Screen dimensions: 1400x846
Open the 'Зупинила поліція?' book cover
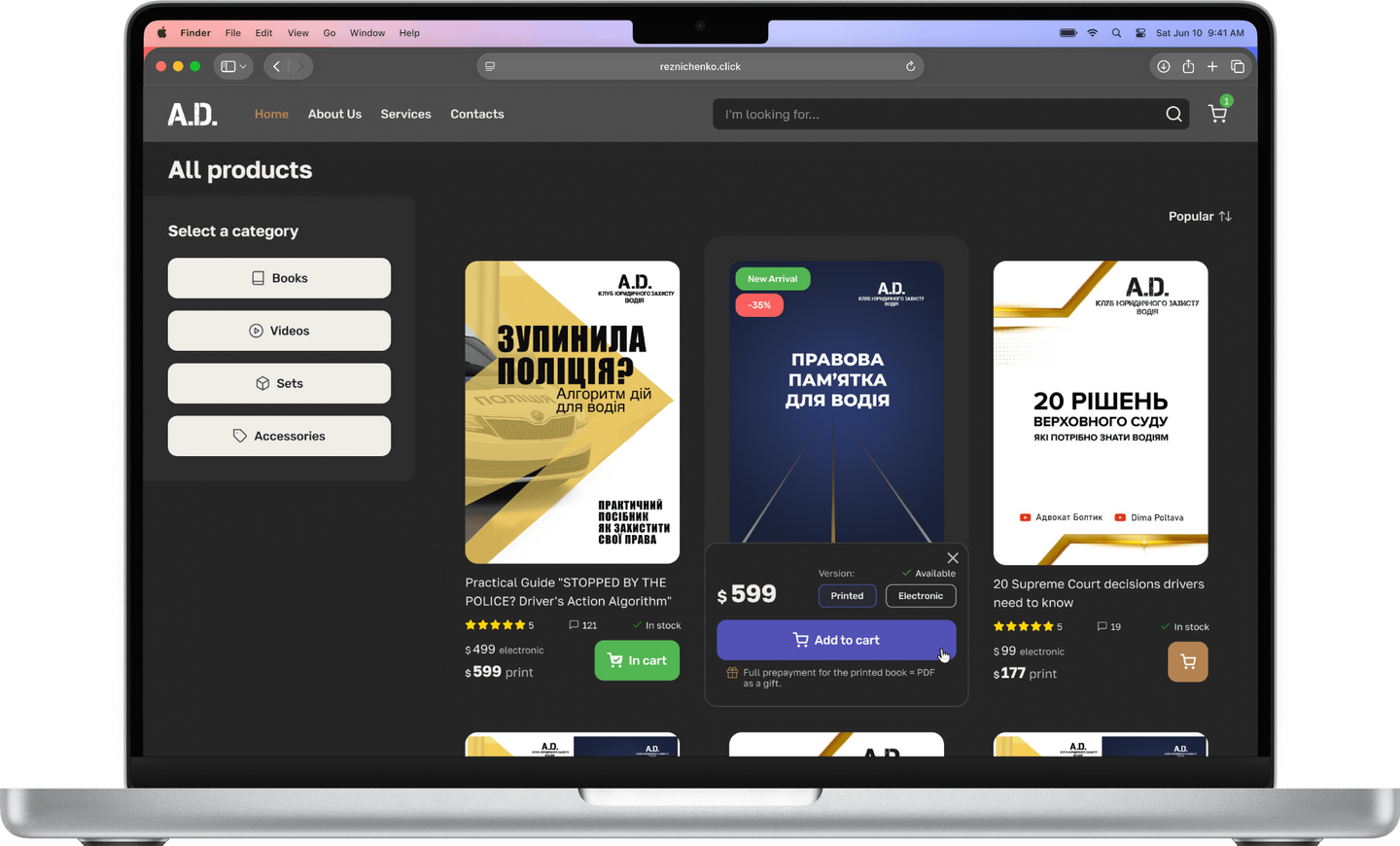pos(572,412)
